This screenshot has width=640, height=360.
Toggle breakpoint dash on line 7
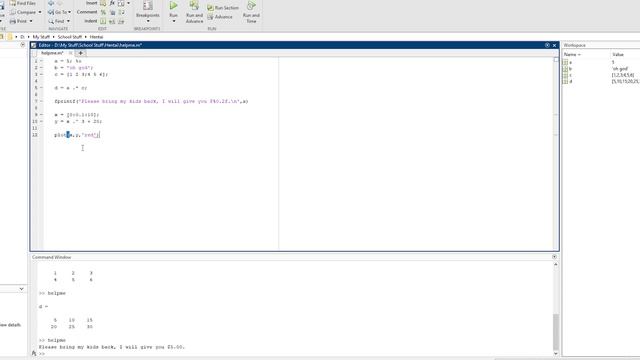pos(41,101)
